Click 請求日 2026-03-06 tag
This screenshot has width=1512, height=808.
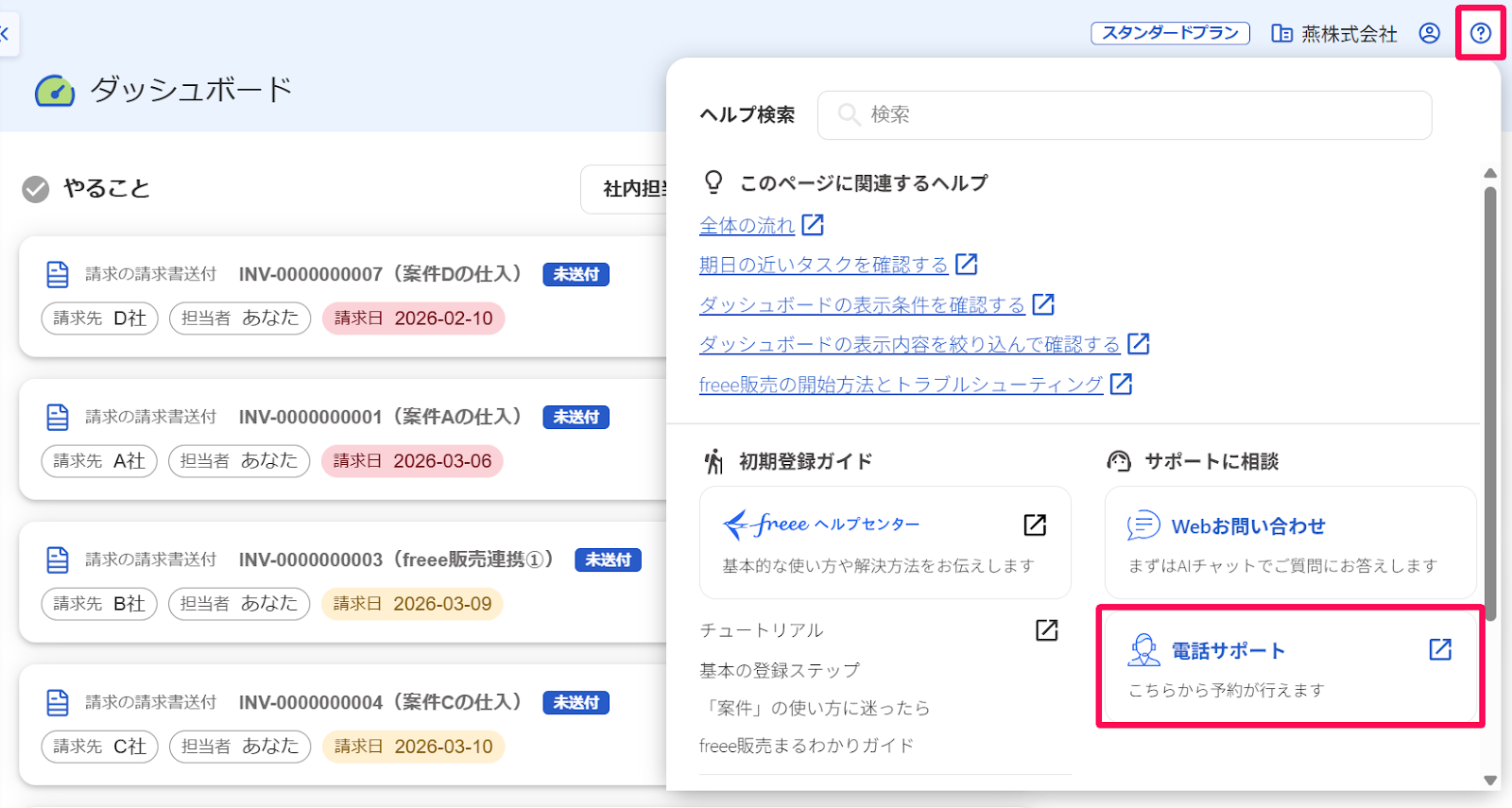point(413,461)
